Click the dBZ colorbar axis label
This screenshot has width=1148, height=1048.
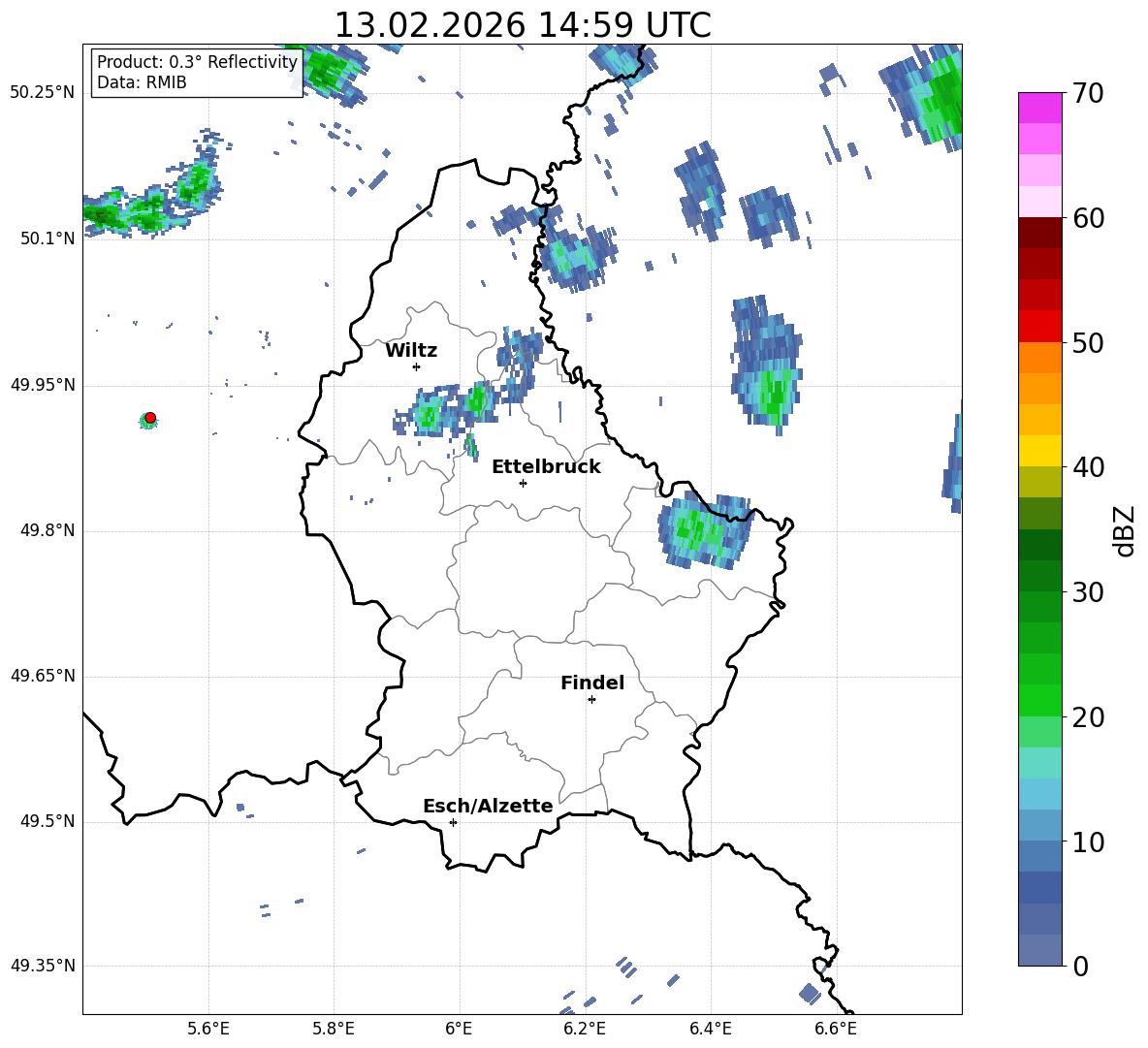pos(1124,530)
